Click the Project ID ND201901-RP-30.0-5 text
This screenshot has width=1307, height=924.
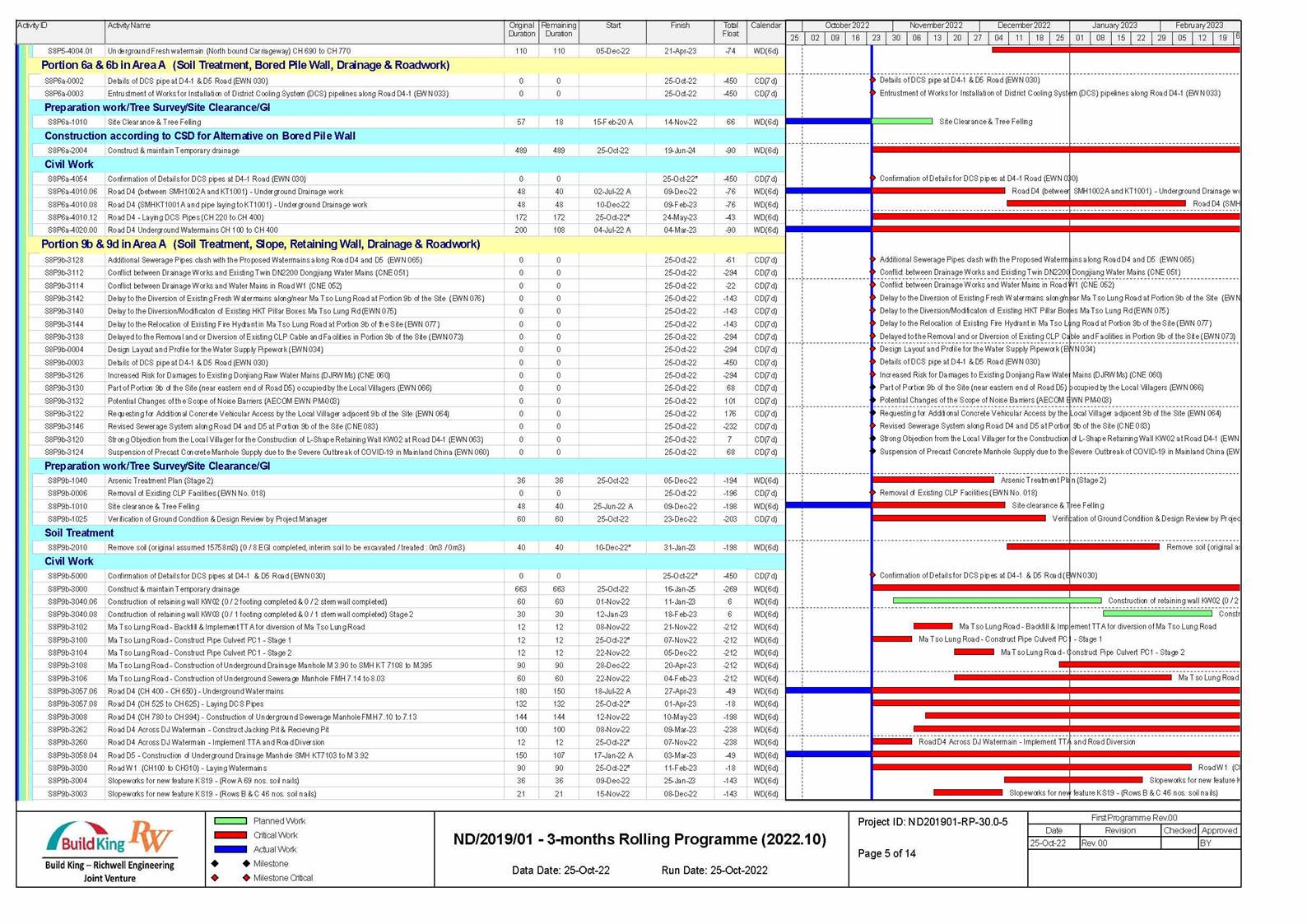(933, 822)
